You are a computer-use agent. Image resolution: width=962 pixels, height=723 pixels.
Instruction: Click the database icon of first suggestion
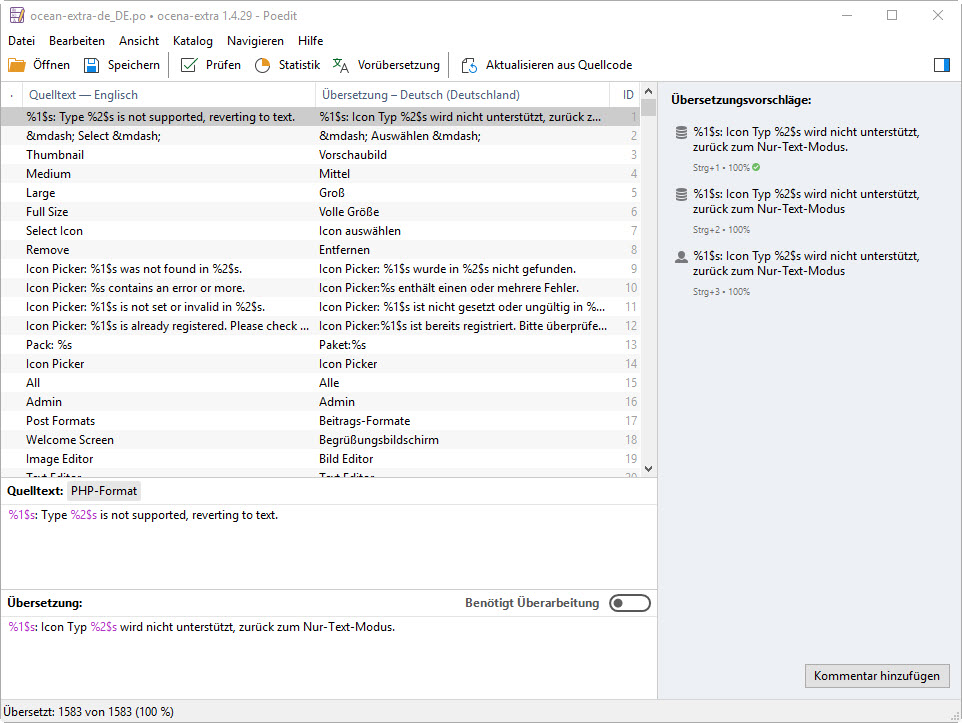coord(681,133)
